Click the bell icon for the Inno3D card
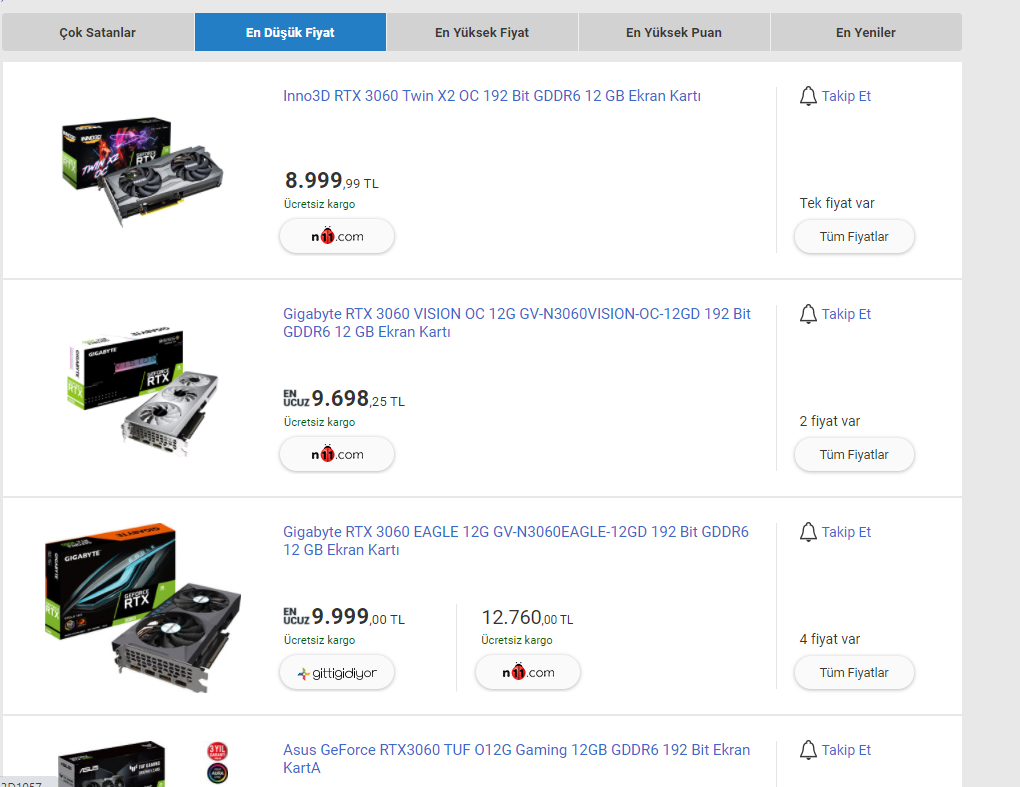 point(808,96)
